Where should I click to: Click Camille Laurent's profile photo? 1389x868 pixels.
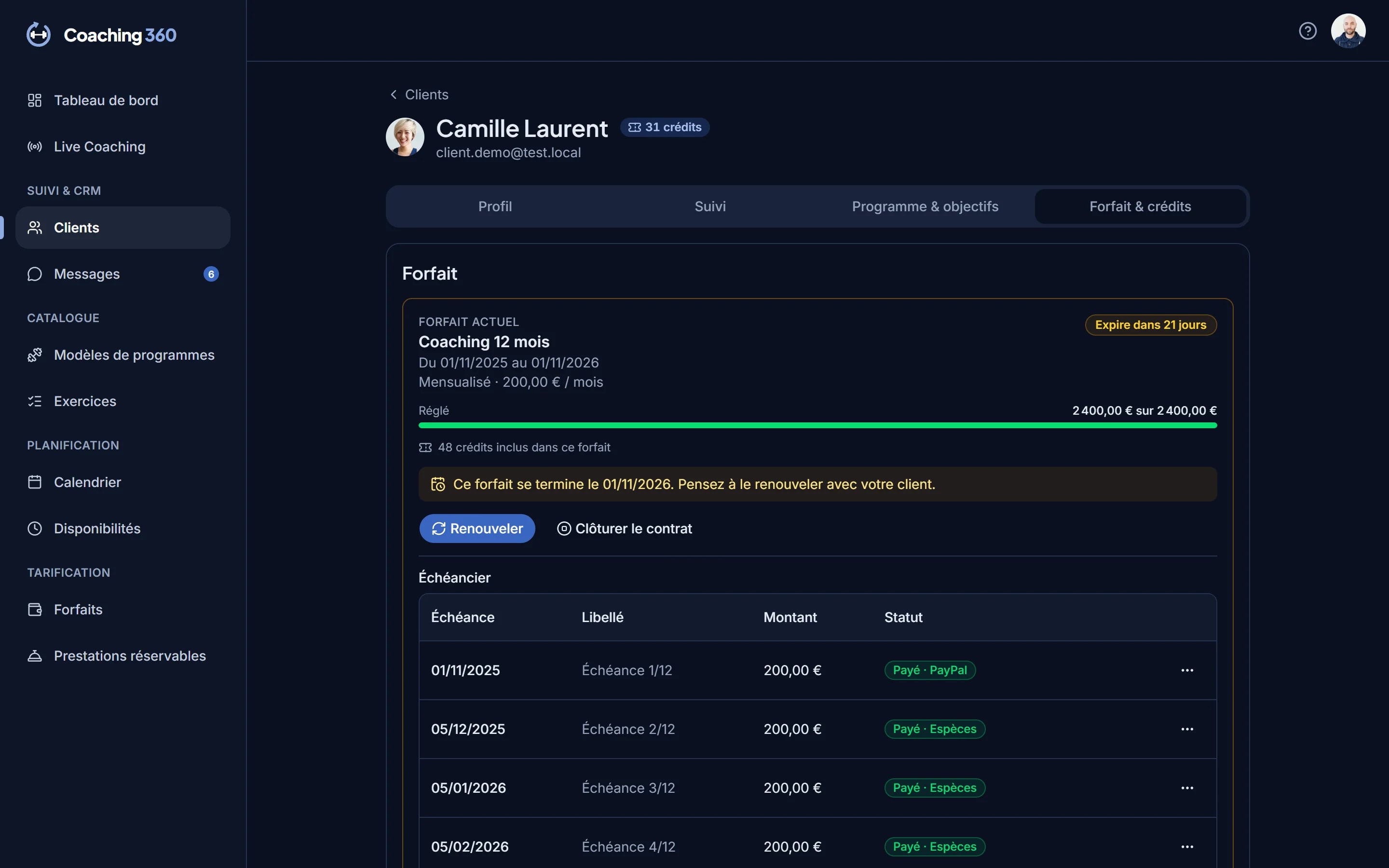coord(405,137)
